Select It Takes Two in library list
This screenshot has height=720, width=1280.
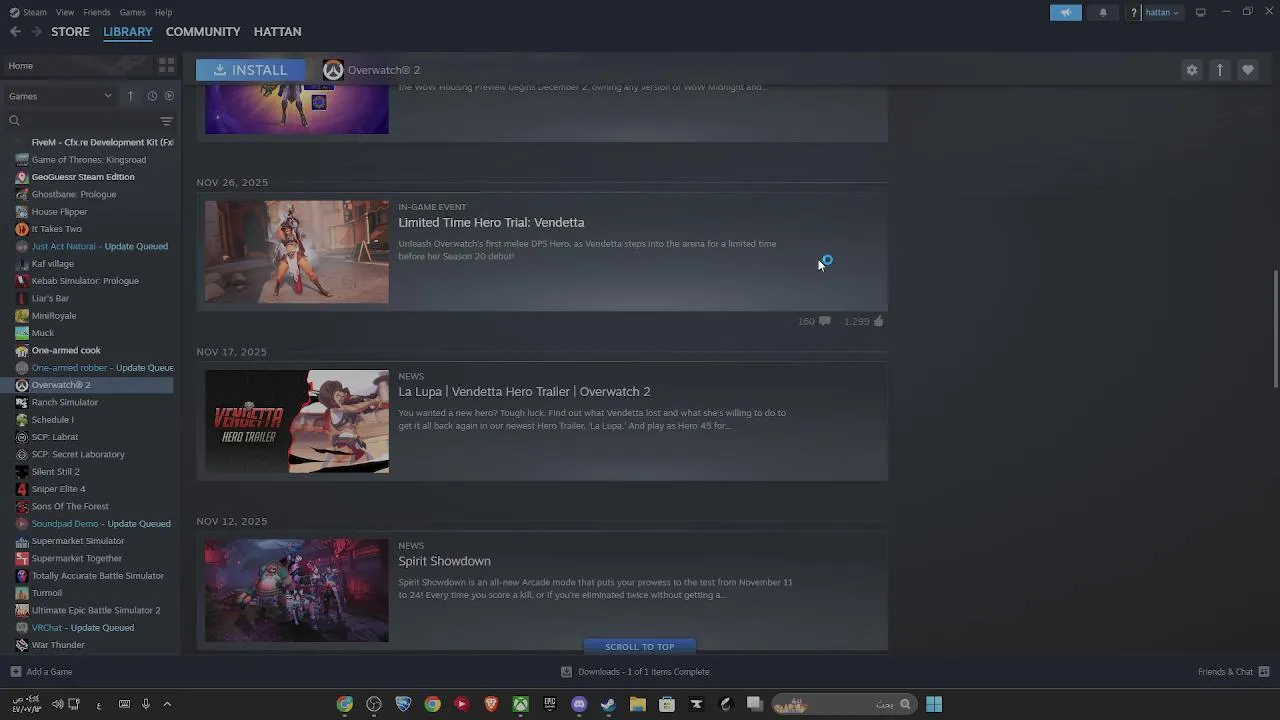coord(56,229)
